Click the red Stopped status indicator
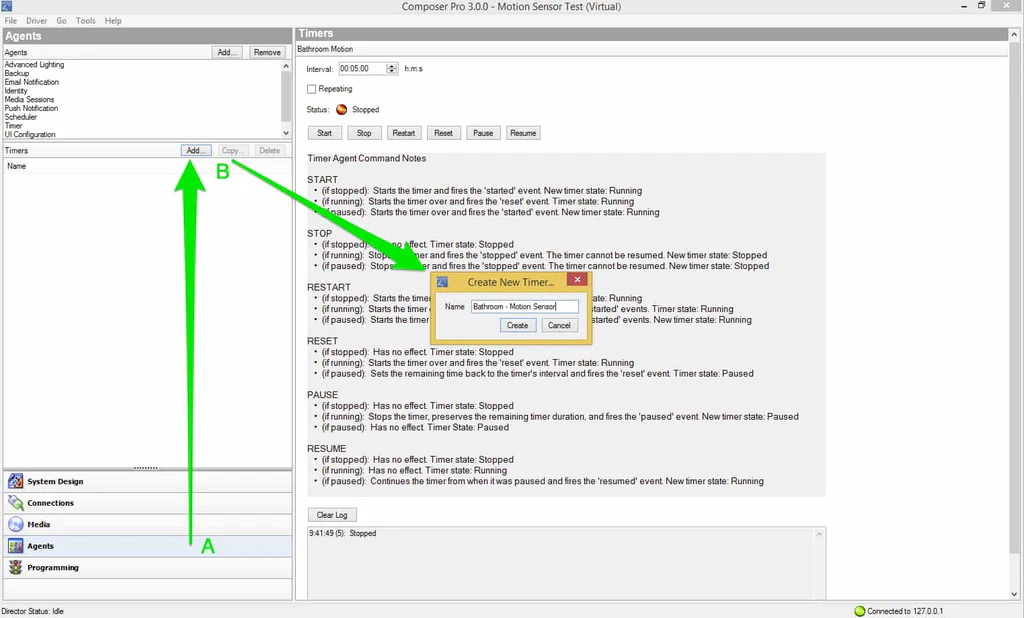This screenshot has height=618, width=1024. pyautogui.click(x=342, y=109)
